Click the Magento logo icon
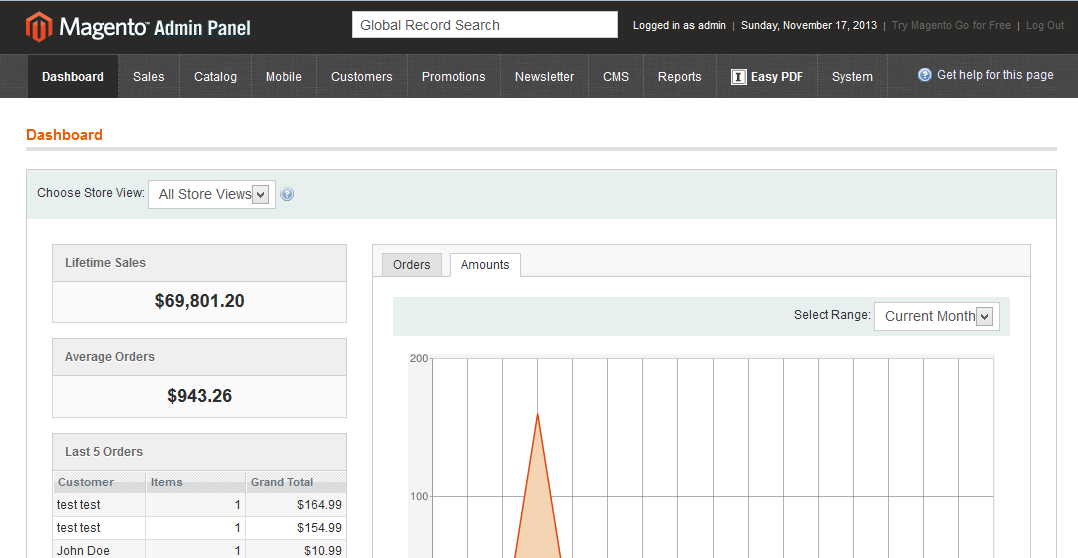 coord(39,26)
